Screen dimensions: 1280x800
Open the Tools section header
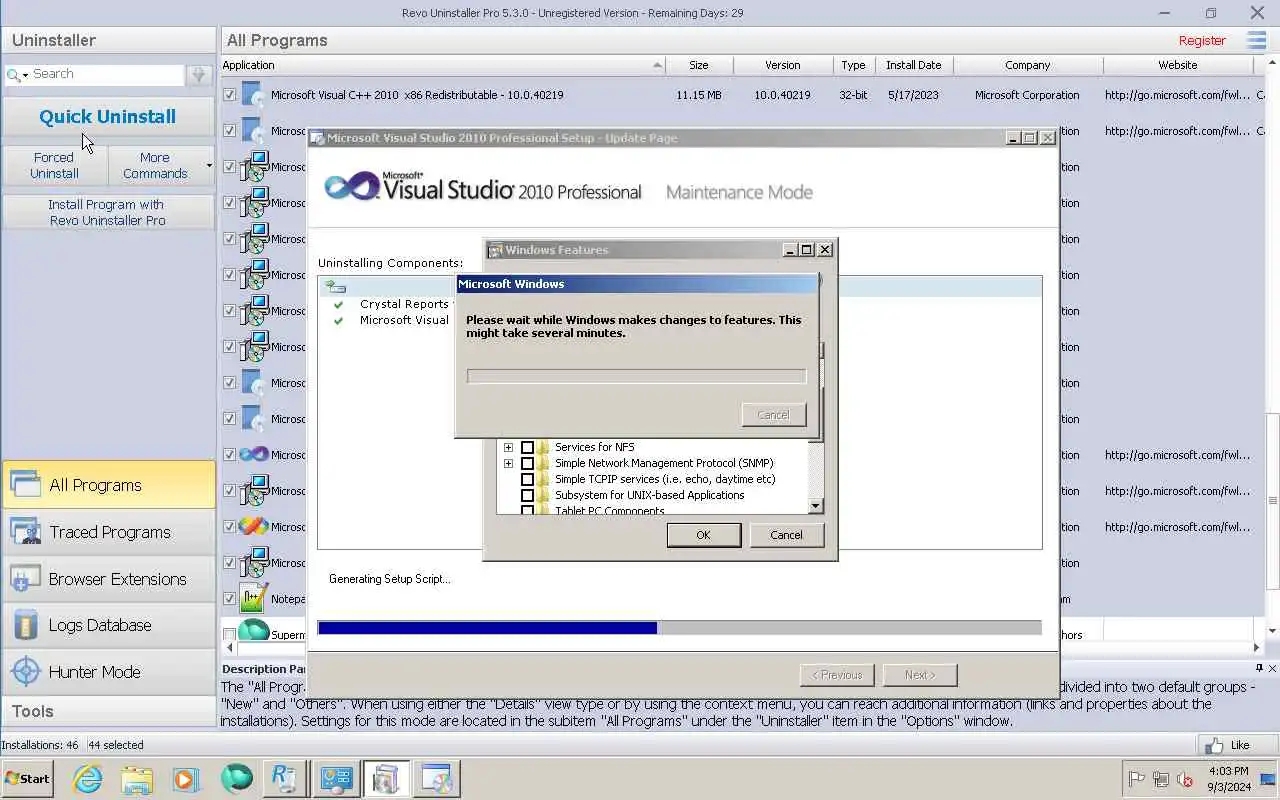108,711
